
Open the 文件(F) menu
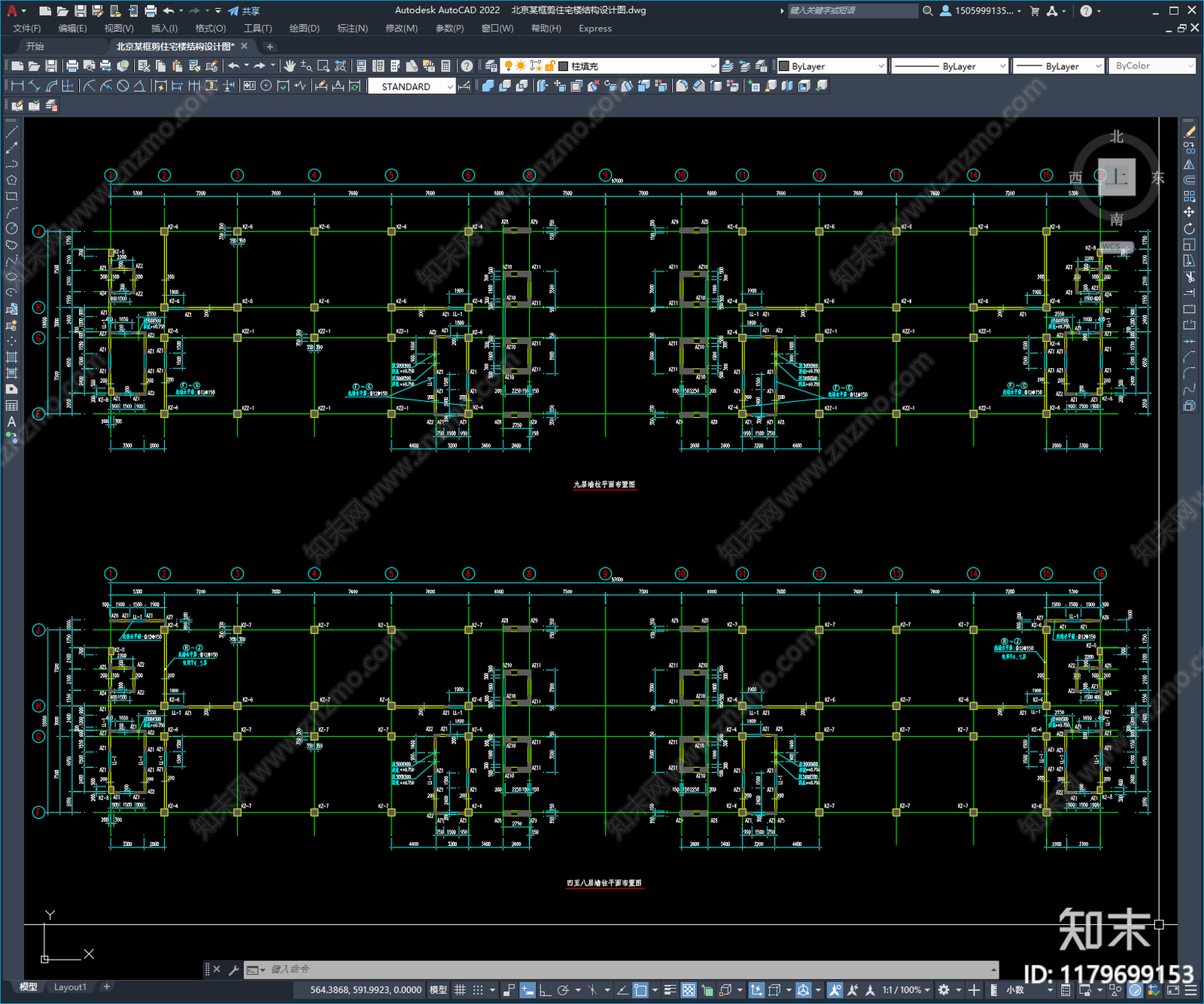tap(27, 29)
